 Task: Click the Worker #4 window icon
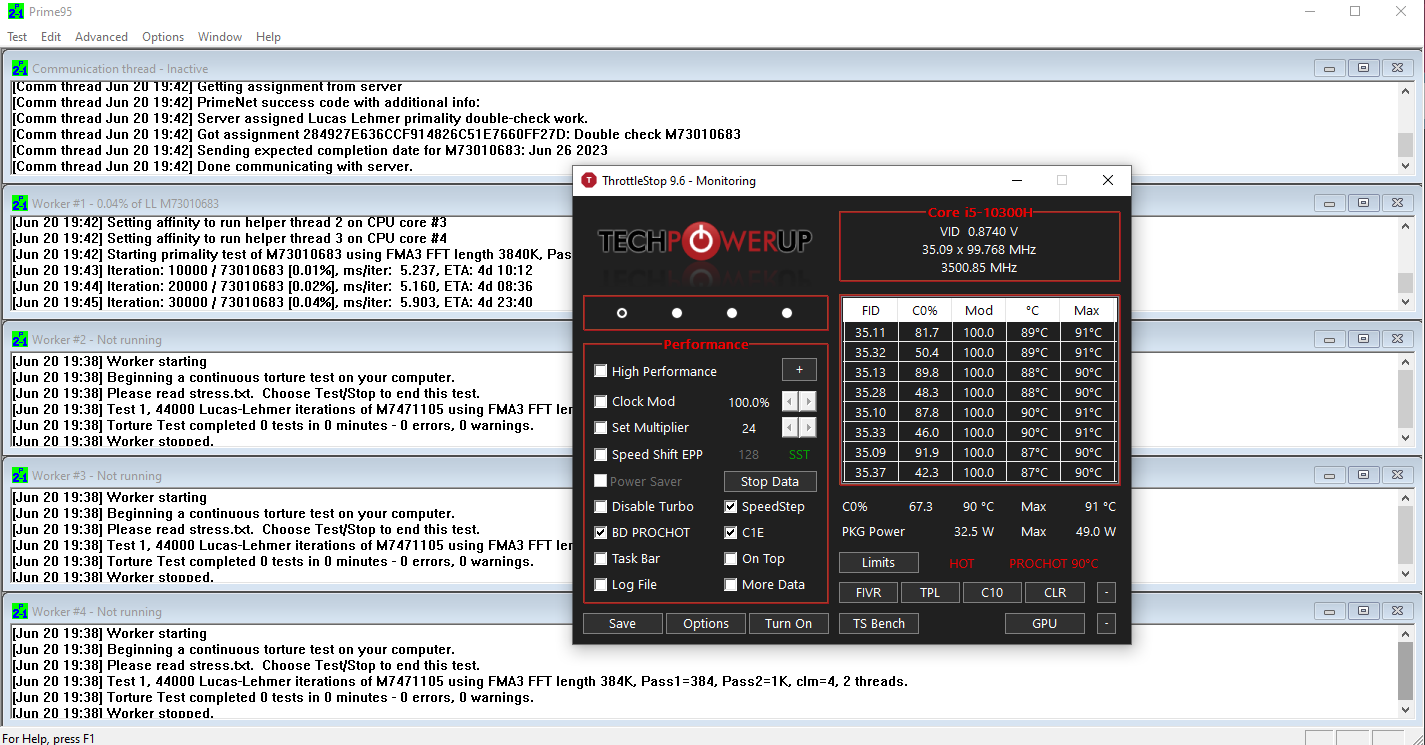pos(20,611)
